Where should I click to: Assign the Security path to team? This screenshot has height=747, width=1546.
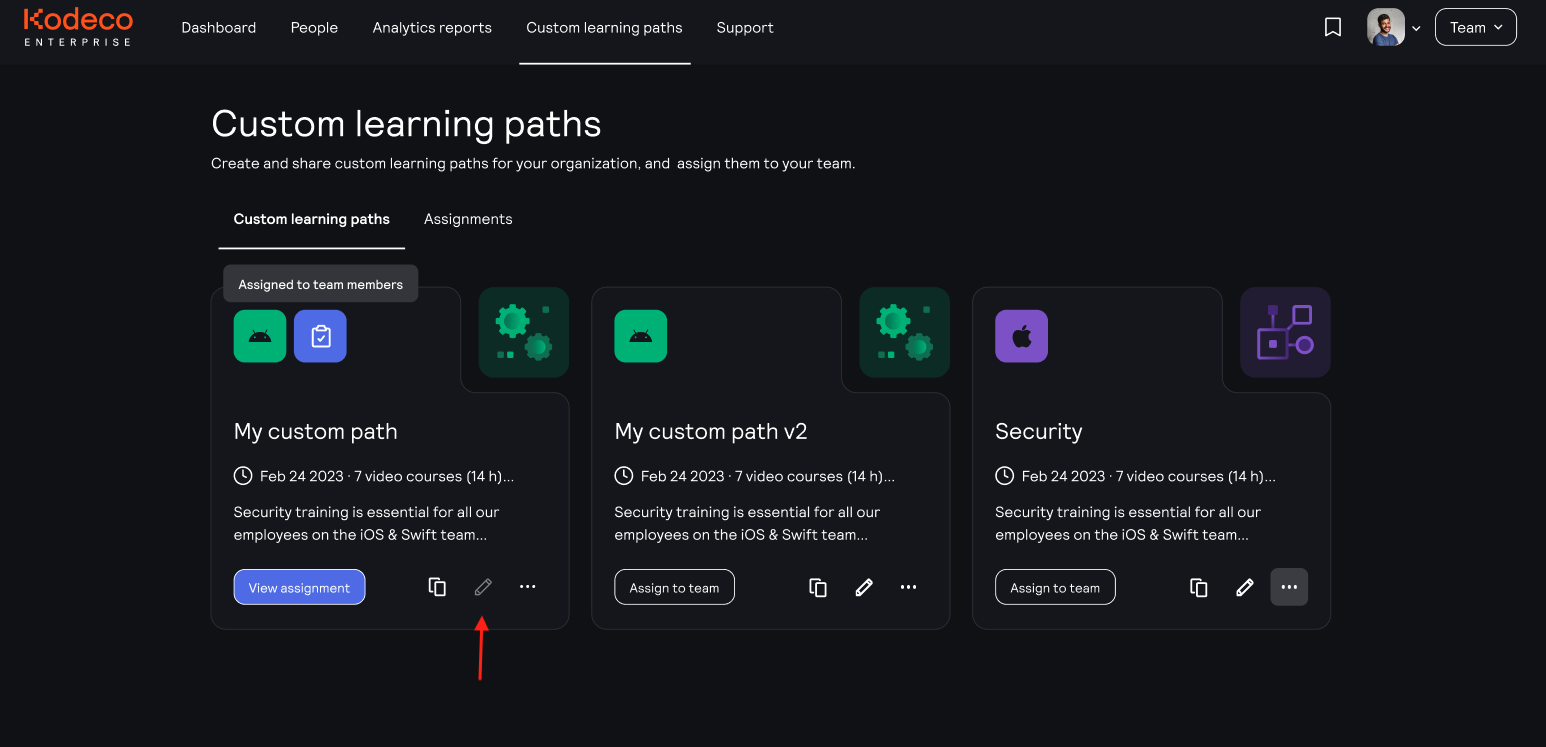[x=1055, y=587]
